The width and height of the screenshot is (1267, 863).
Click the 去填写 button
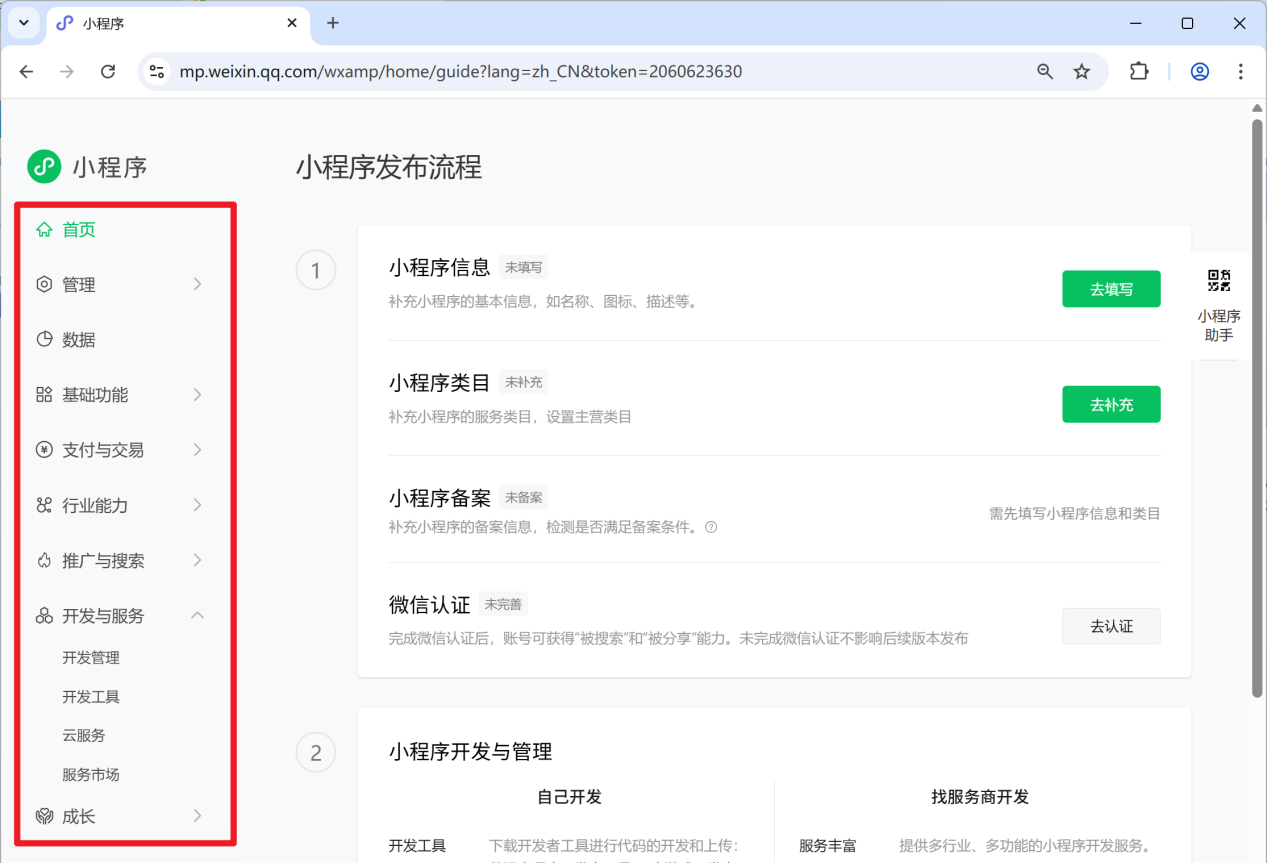pos(1111,289)
